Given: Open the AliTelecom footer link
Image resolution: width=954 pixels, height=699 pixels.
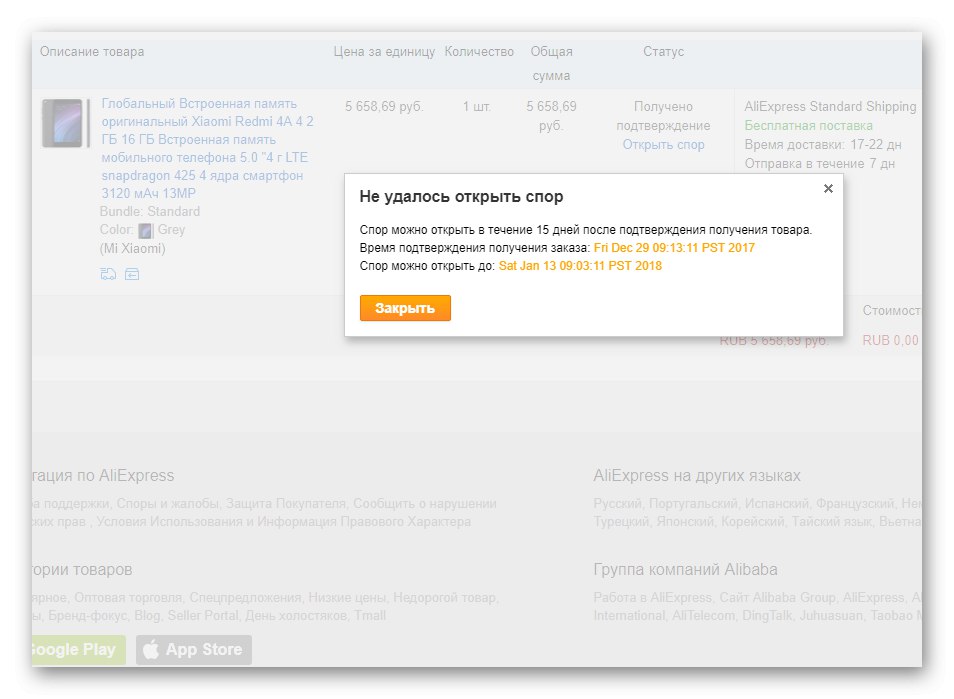Looking at the screenshot, I should tap(703, 616).
